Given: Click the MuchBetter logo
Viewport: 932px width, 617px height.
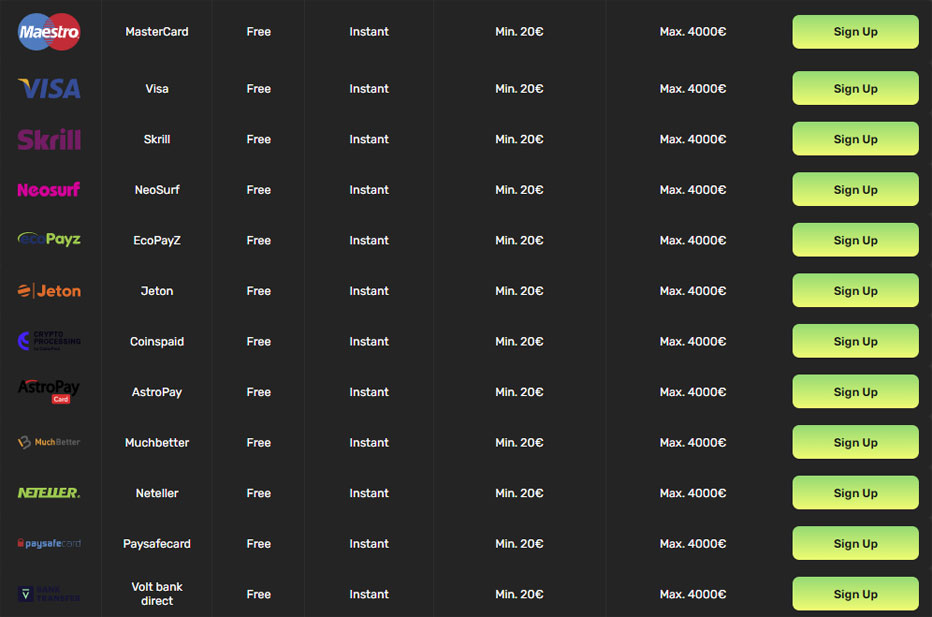Looking at the screenshot, I should click(x=49, y=442).
